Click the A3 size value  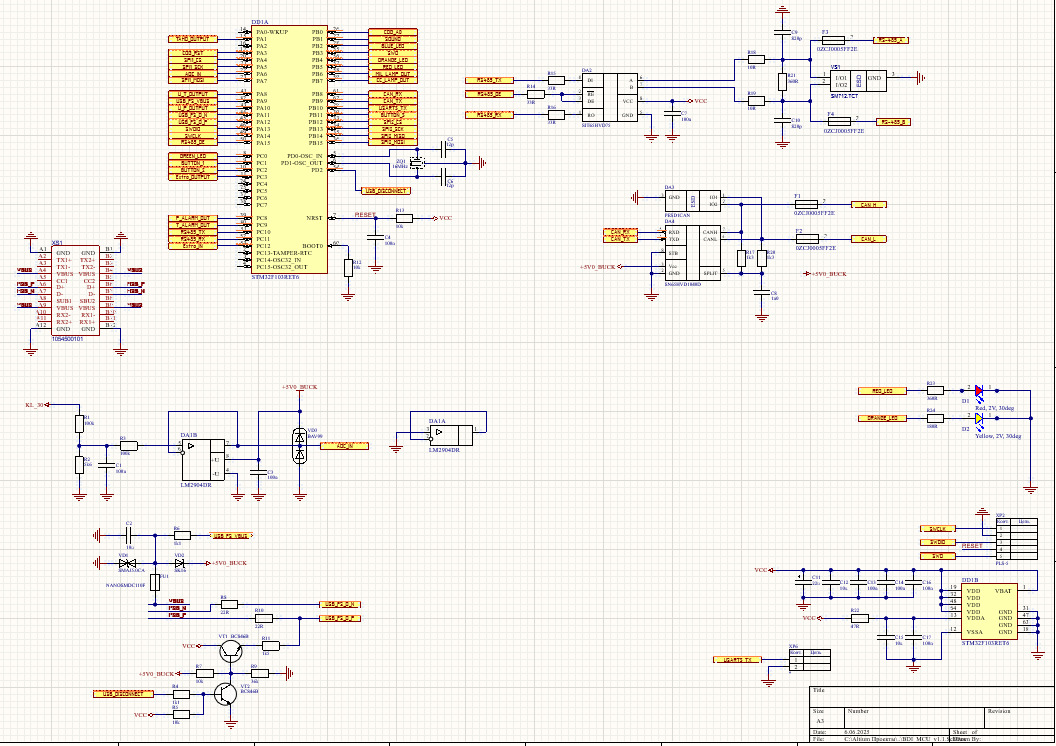(820, 720)
